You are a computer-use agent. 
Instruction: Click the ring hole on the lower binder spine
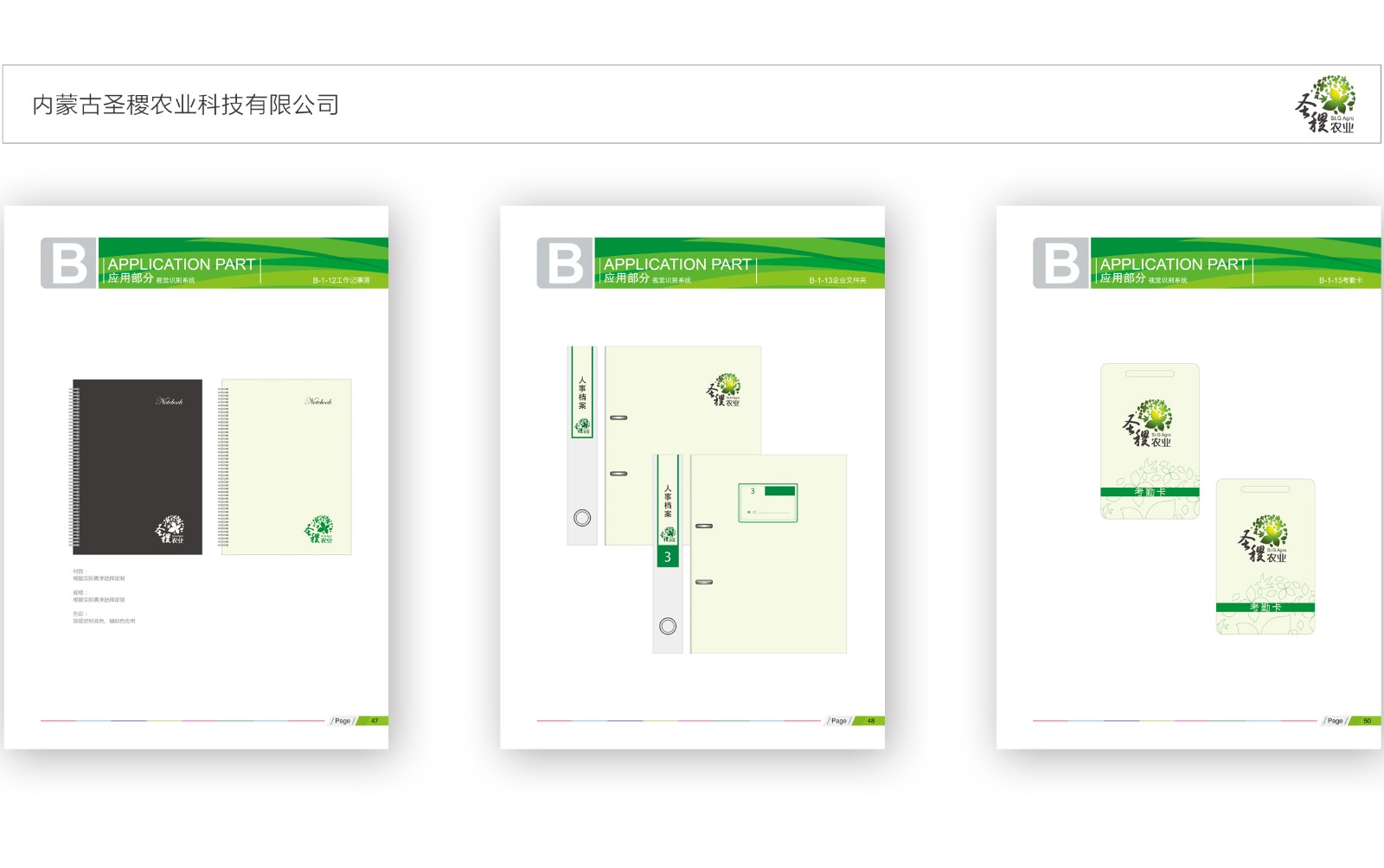(x=668, y=626)
